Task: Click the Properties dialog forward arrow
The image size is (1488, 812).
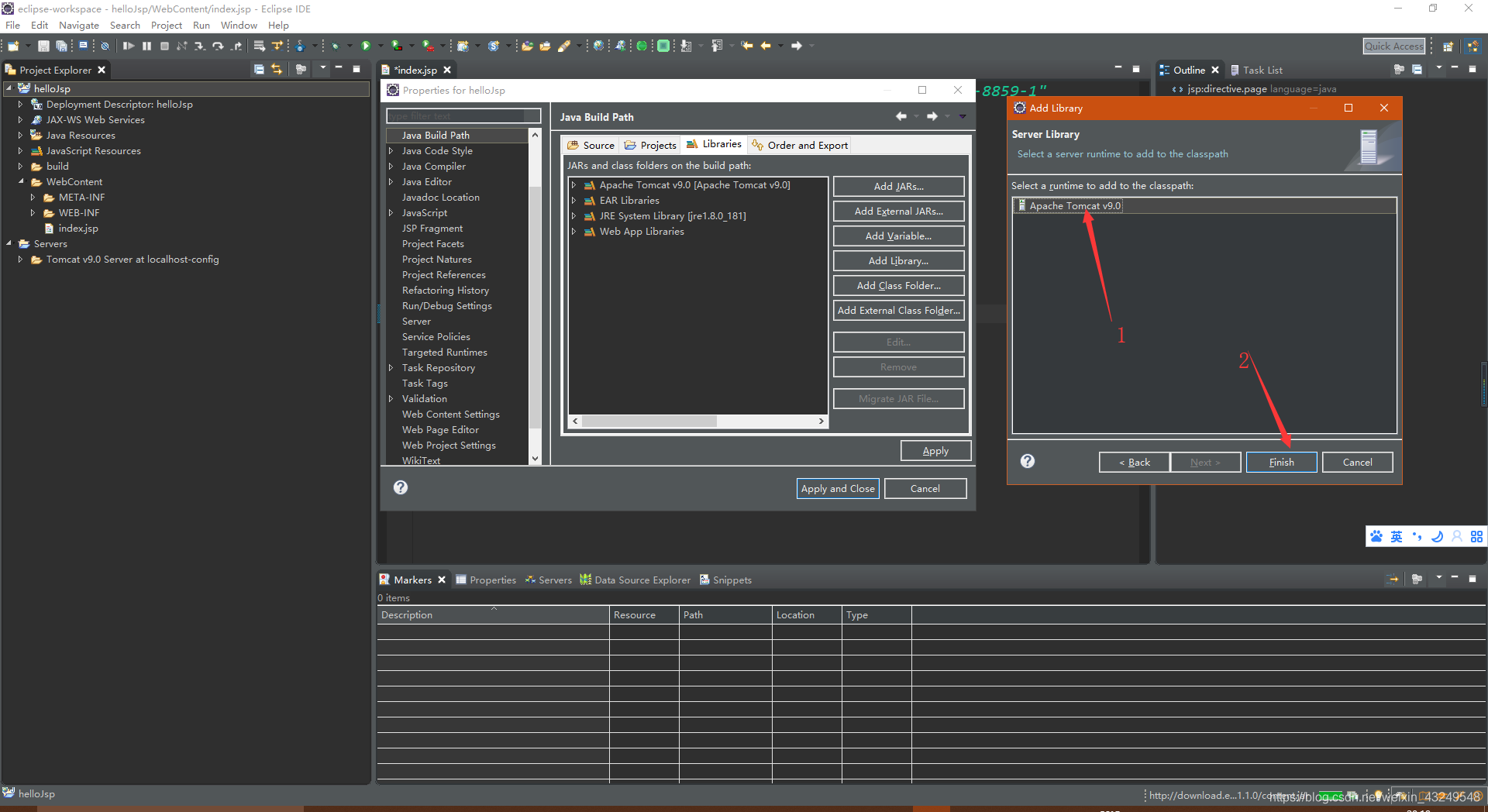Action: click(932, 116)
